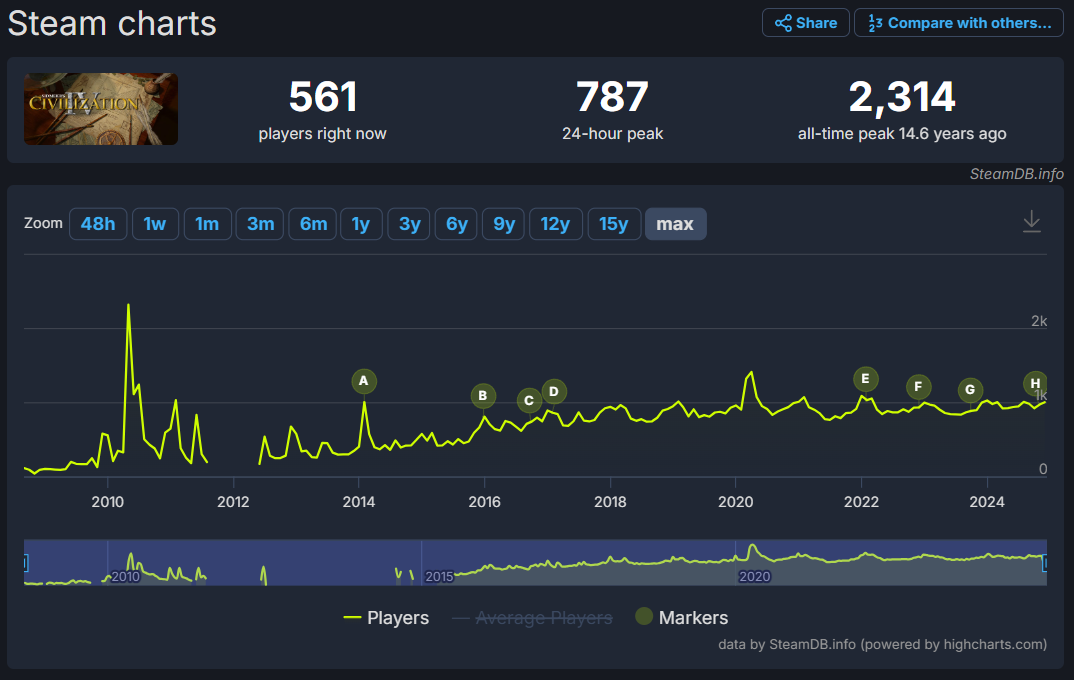This screenshot has width=1074, height=680.
Task: Click the 2,314 all-time peak stat
Action: [x=902, y=109]
